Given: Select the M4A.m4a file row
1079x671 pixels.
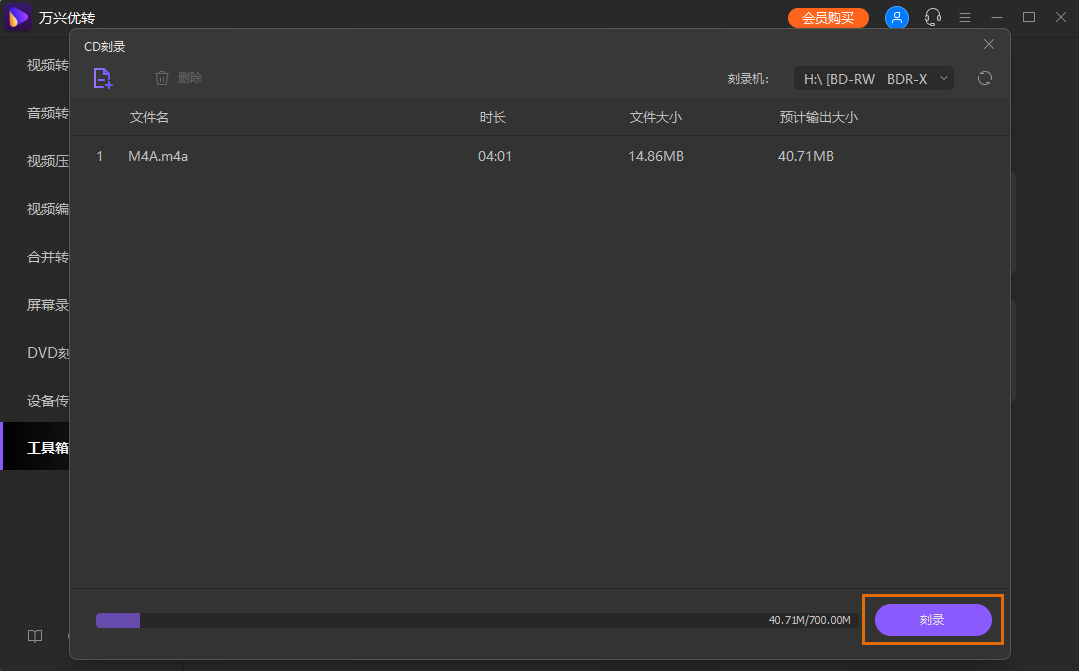Looking at the screenshot, I should pos(540,156).
